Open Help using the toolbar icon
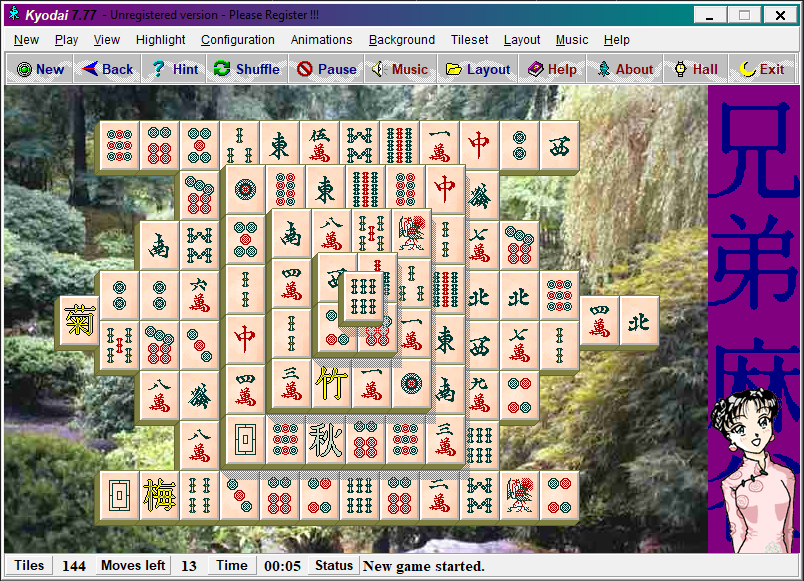The height and width of the screenshot is (581, 804). point(552,69)
